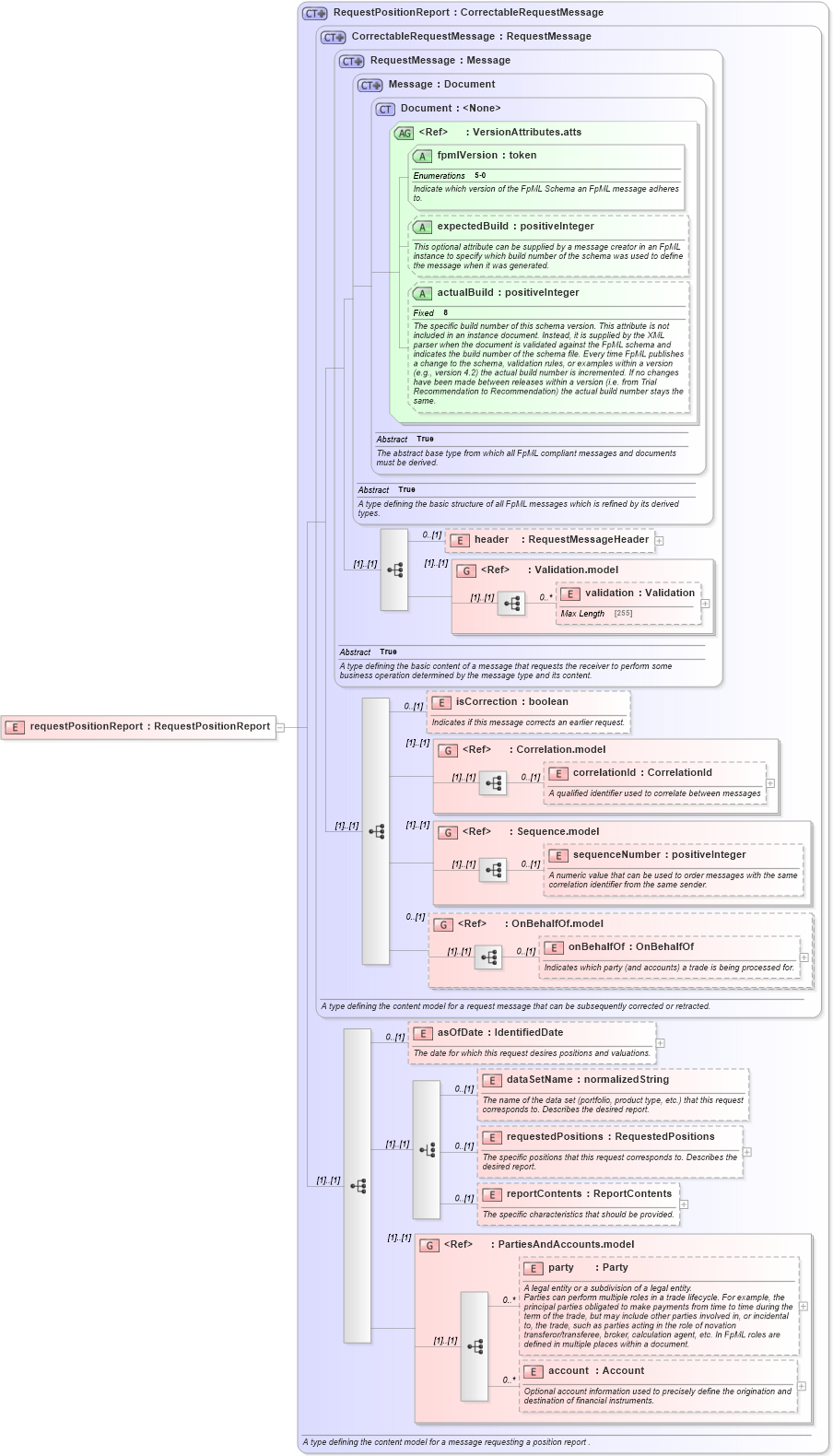Select 'fpmlVersion : token' label
Screen dimensions: 833x1456
487,156
